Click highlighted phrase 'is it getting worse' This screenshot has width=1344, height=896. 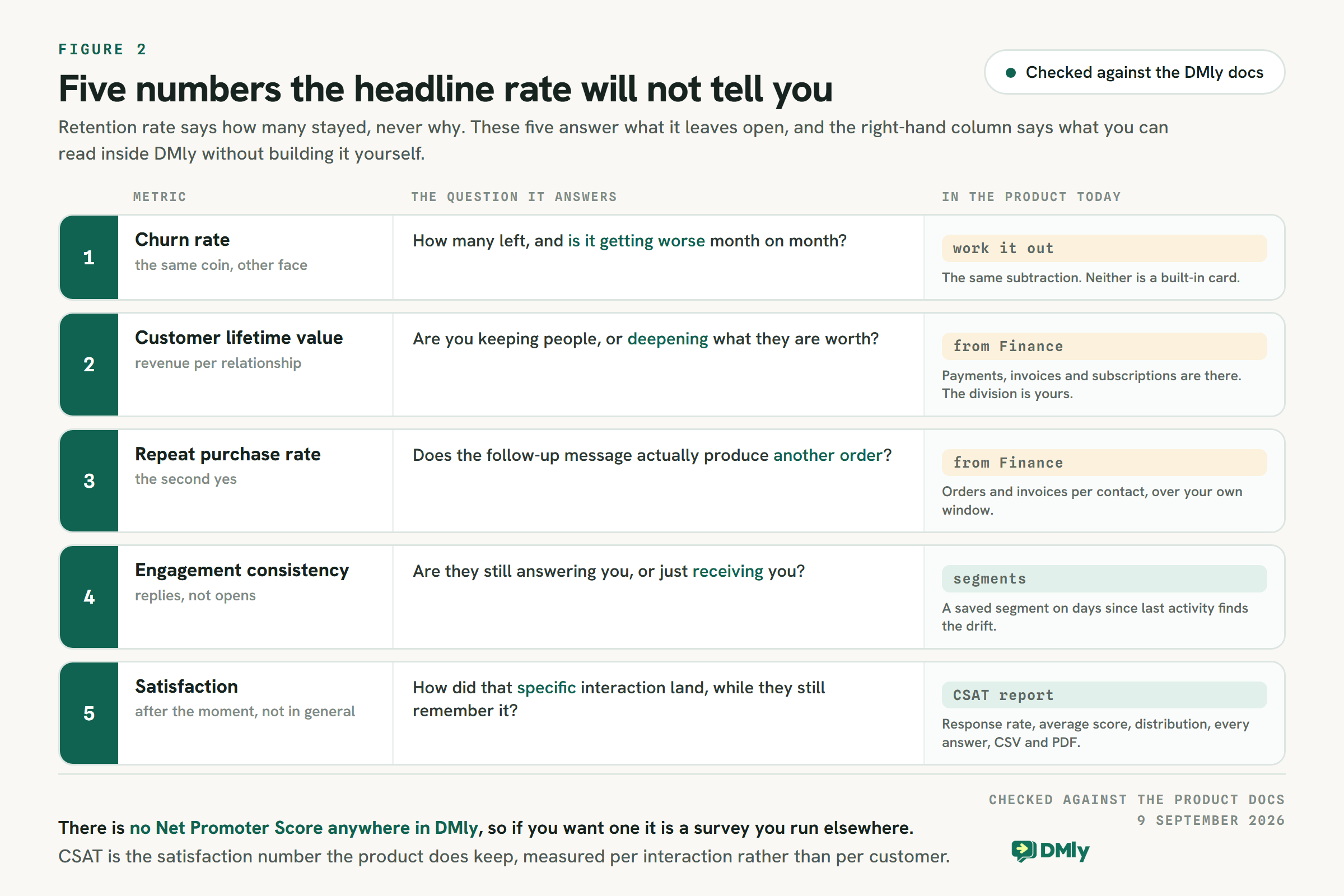click(637, 241)
